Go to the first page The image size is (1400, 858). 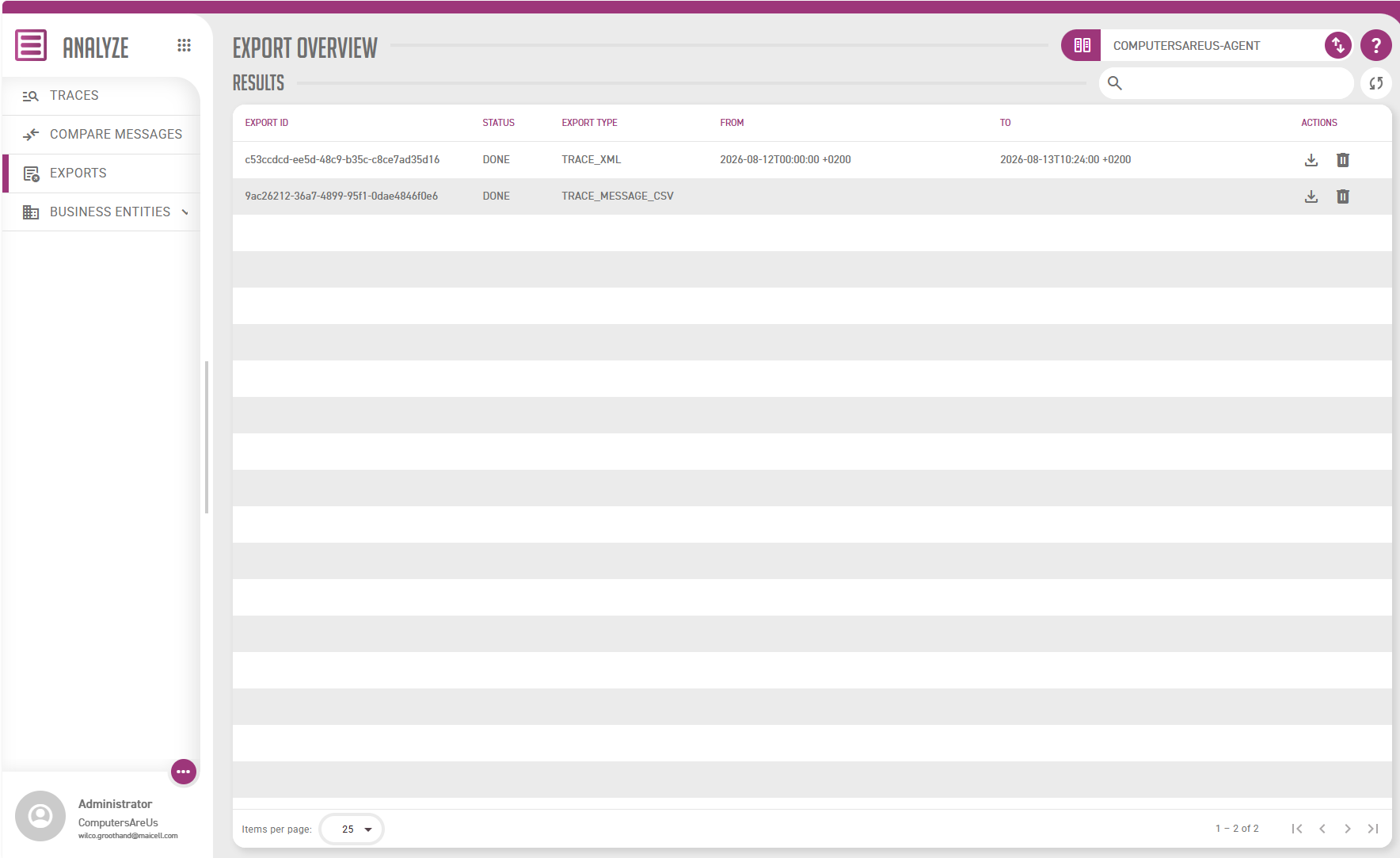tap(1297, 829)
